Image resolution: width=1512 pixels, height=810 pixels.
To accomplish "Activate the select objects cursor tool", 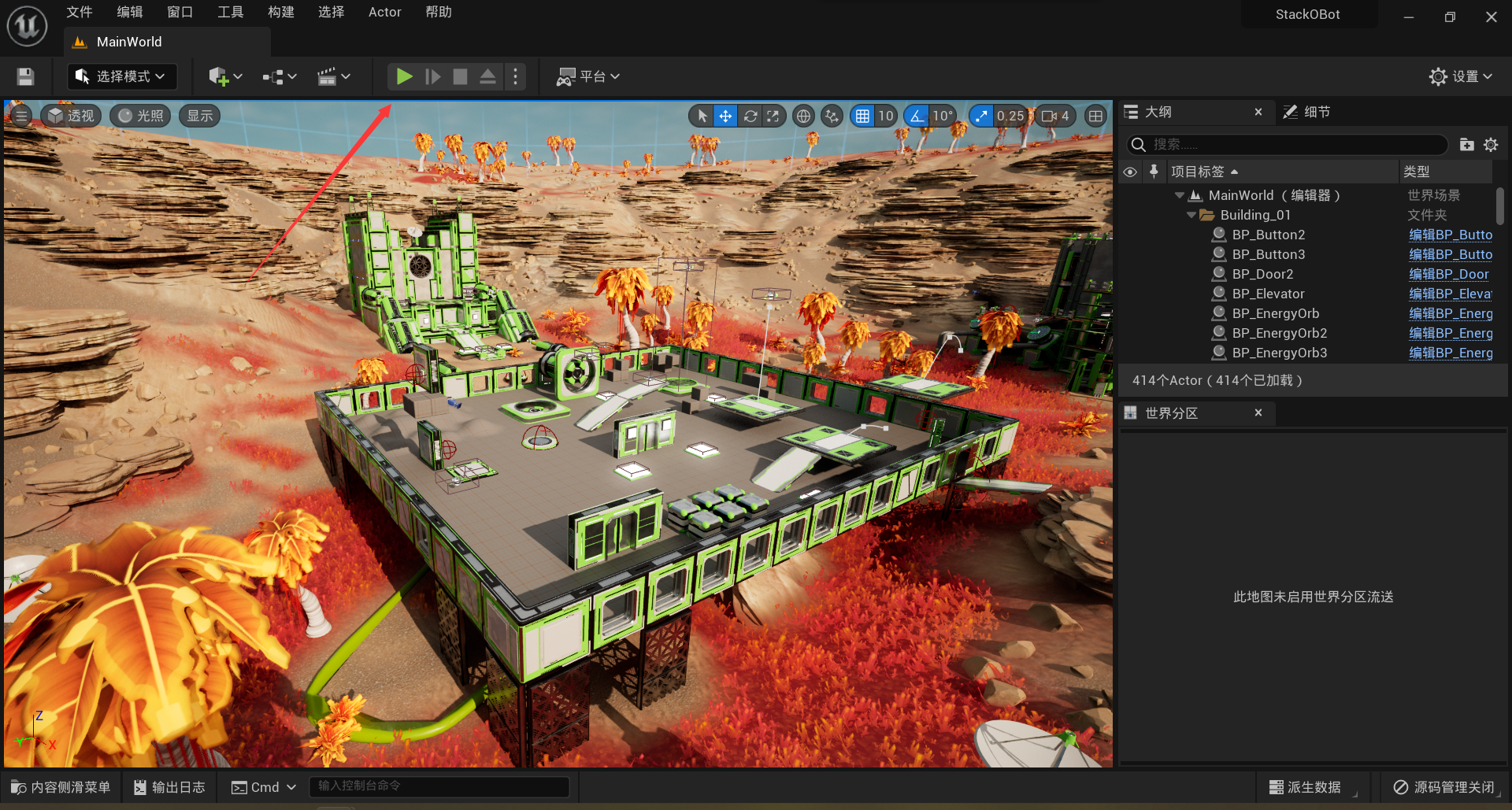I will [701, 116].
